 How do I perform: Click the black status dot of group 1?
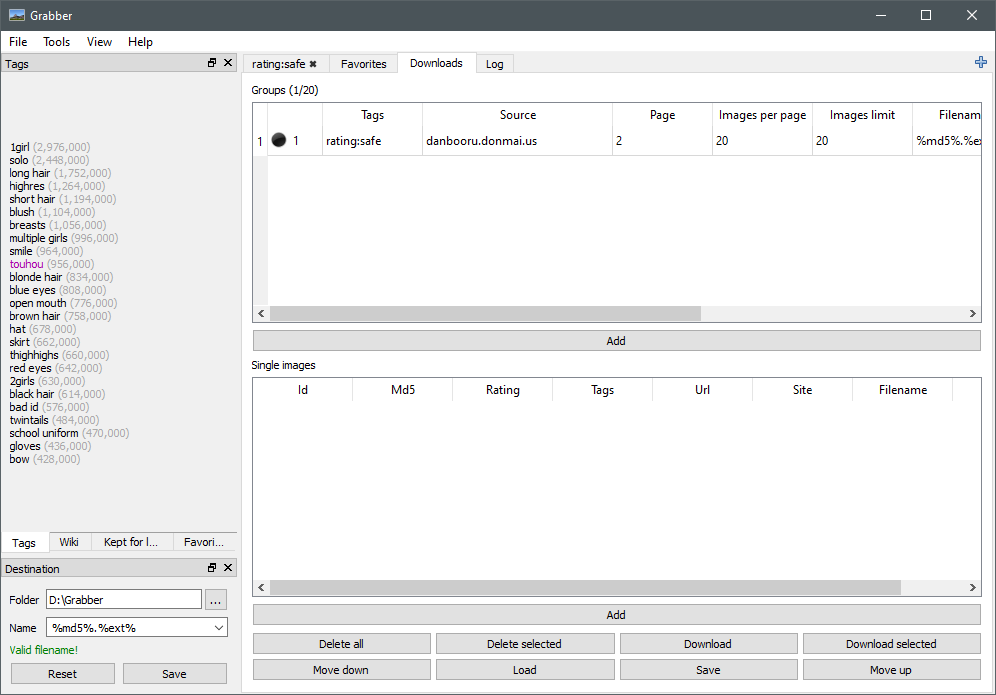coord(279,140)
